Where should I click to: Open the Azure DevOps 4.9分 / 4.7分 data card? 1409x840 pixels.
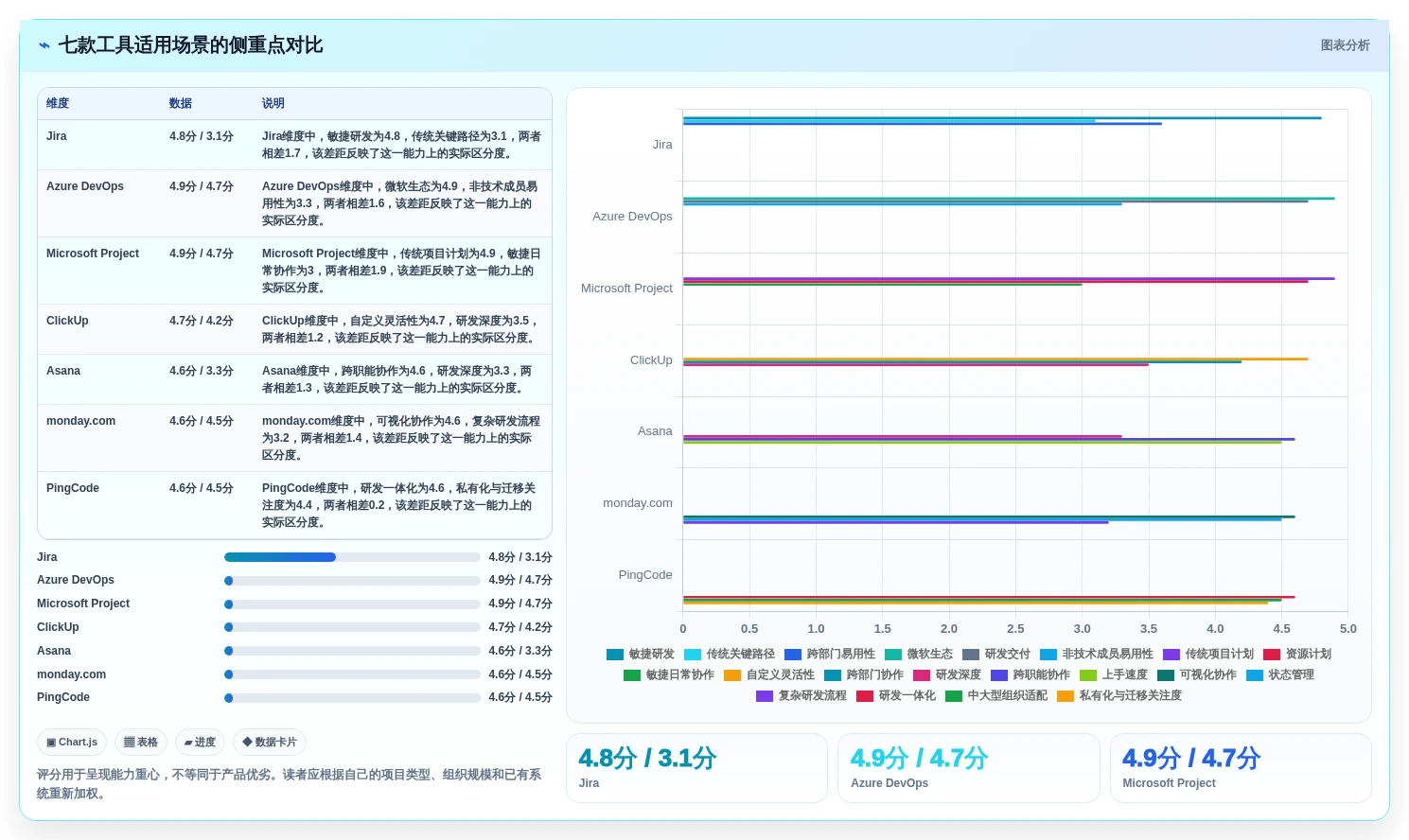pos(969,768)
